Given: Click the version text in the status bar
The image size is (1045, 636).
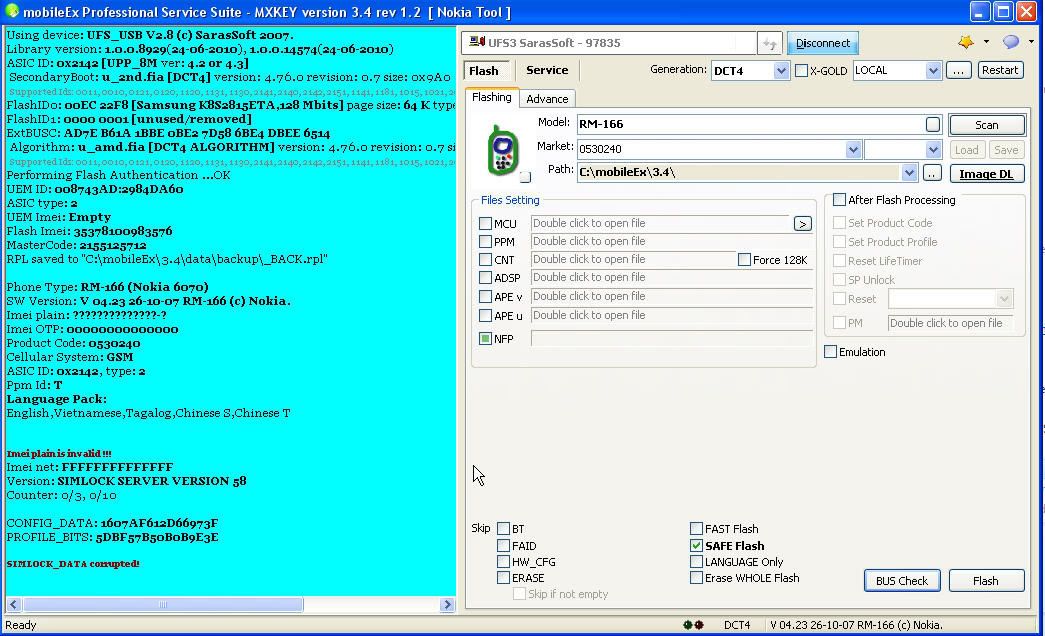Looking at the screenshot, I should point(856,625).
